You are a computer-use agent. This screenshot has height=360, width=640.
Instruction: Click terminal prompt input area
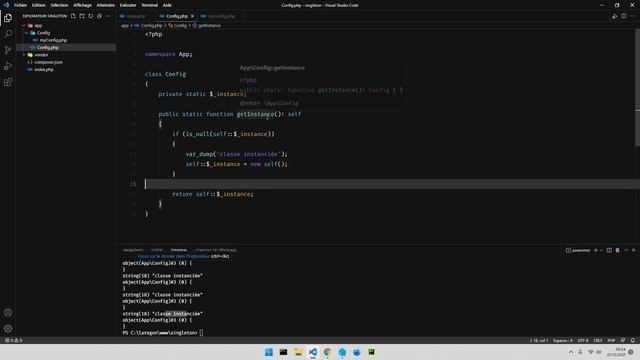[x=201, y=333]
